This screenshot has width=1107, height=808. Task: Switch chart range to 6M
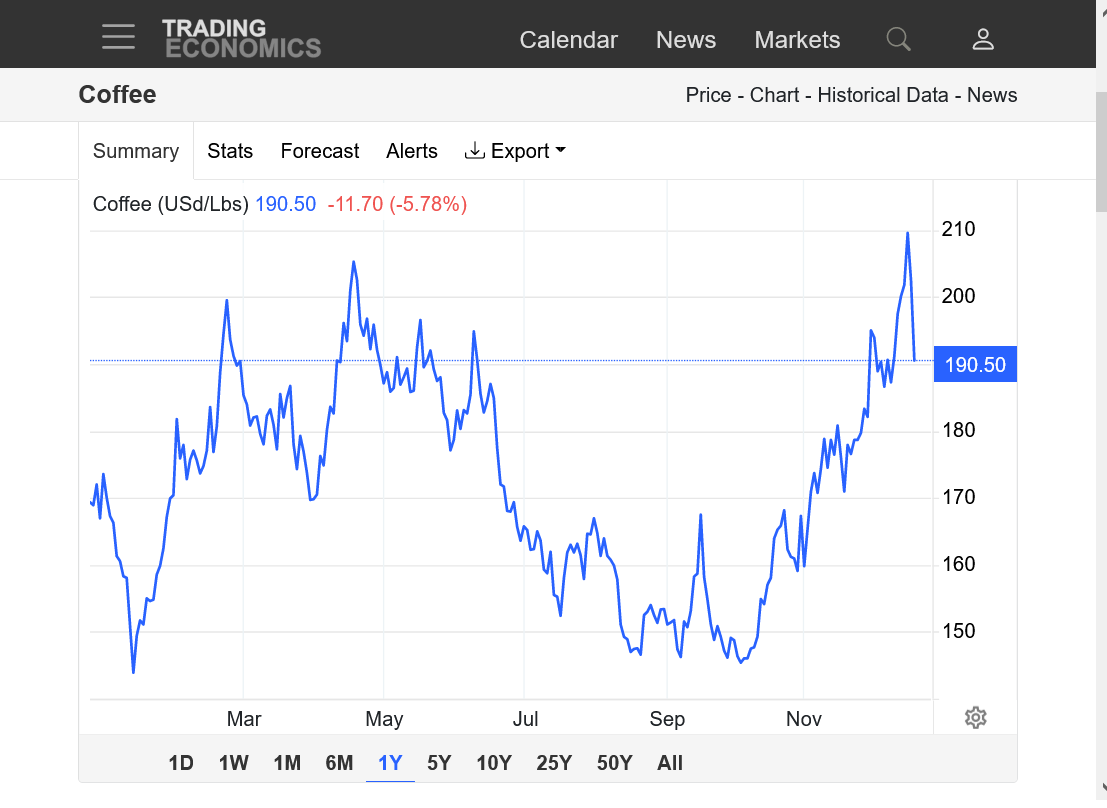339,763
